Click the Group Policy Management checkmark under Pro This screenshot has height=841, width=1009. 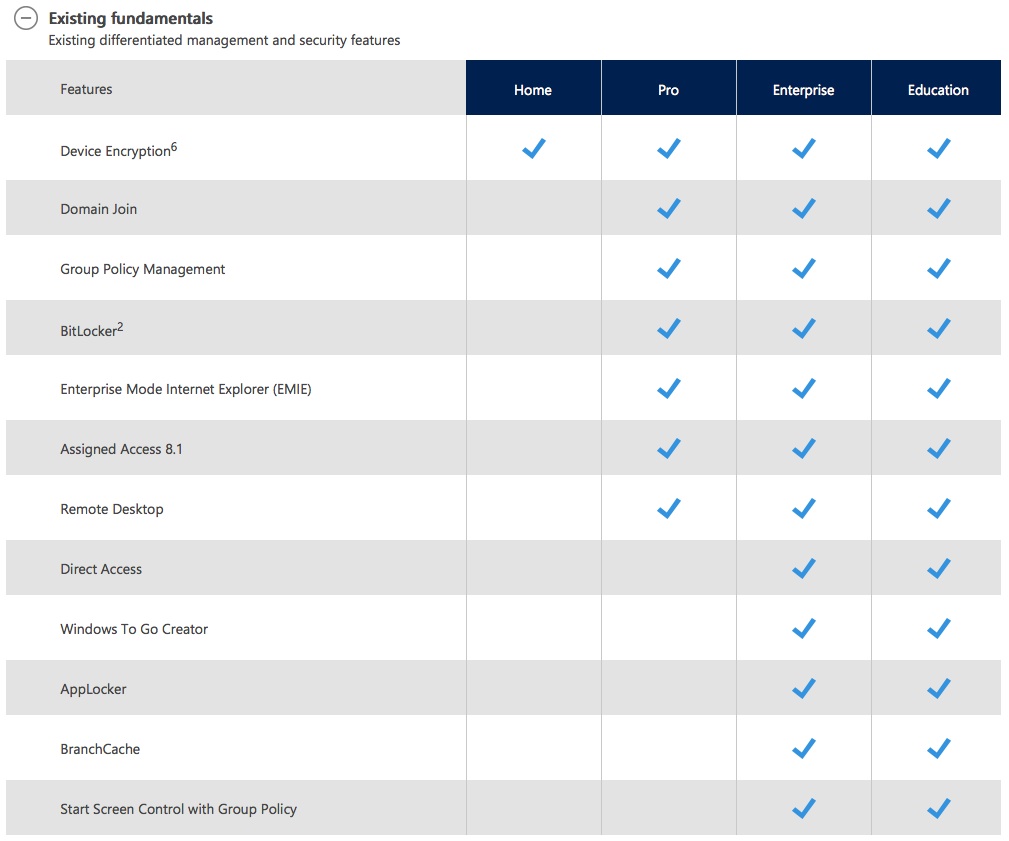[668, 268]
